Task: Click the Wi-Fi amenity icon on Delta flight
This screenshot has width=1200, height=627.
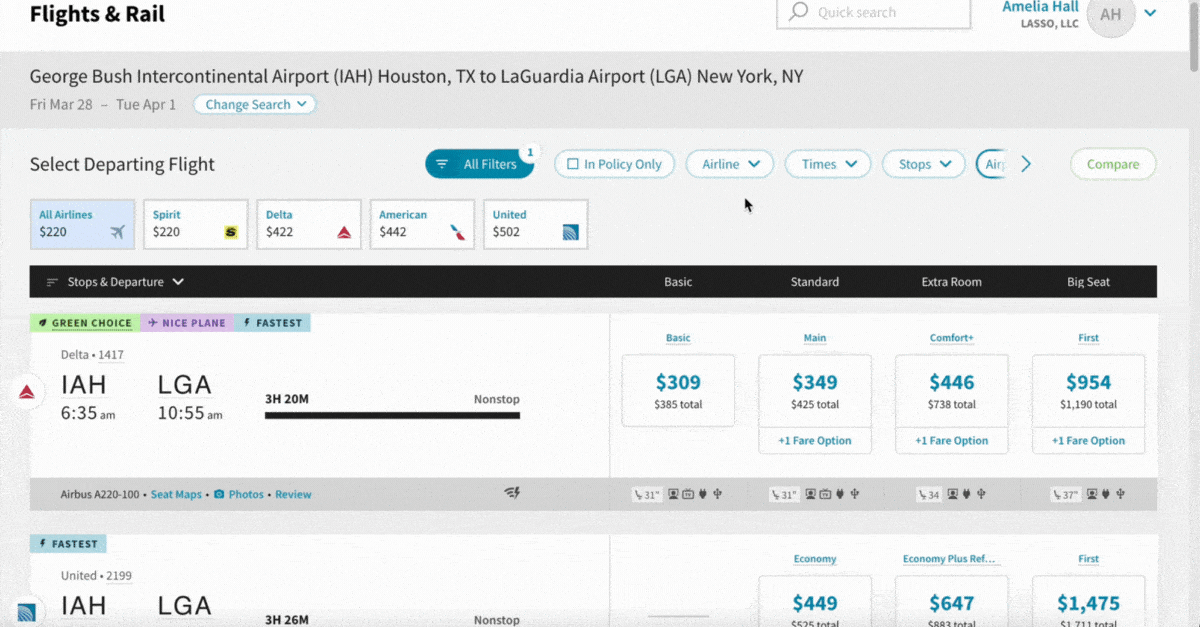Action: [x=513, y=494]
